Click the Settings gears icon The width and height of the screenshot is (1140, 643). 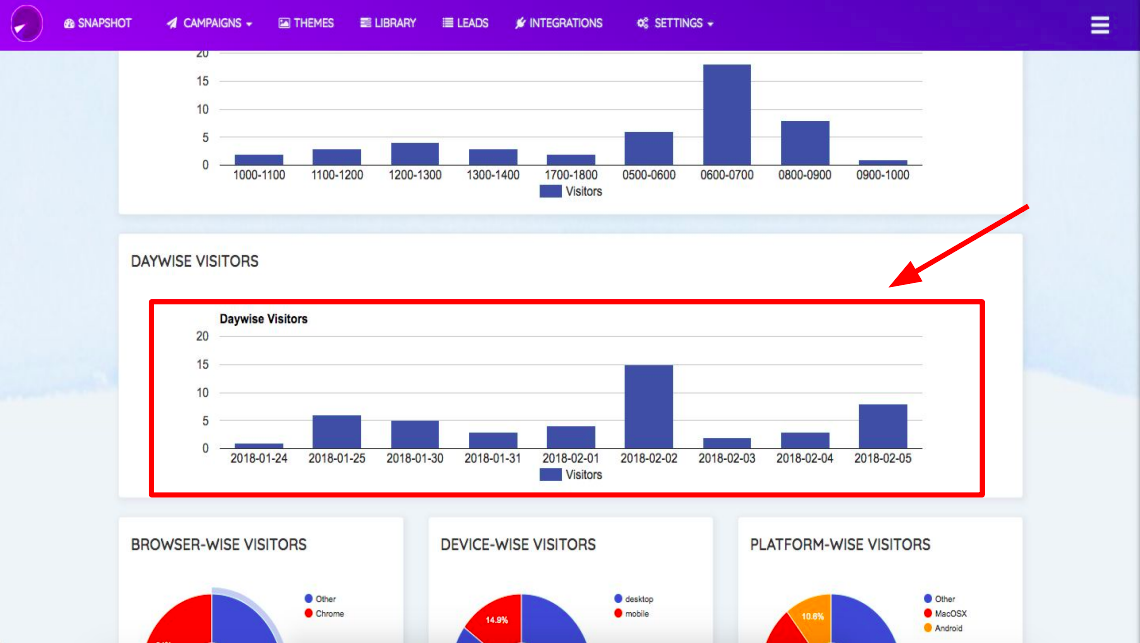pos(643,23)
